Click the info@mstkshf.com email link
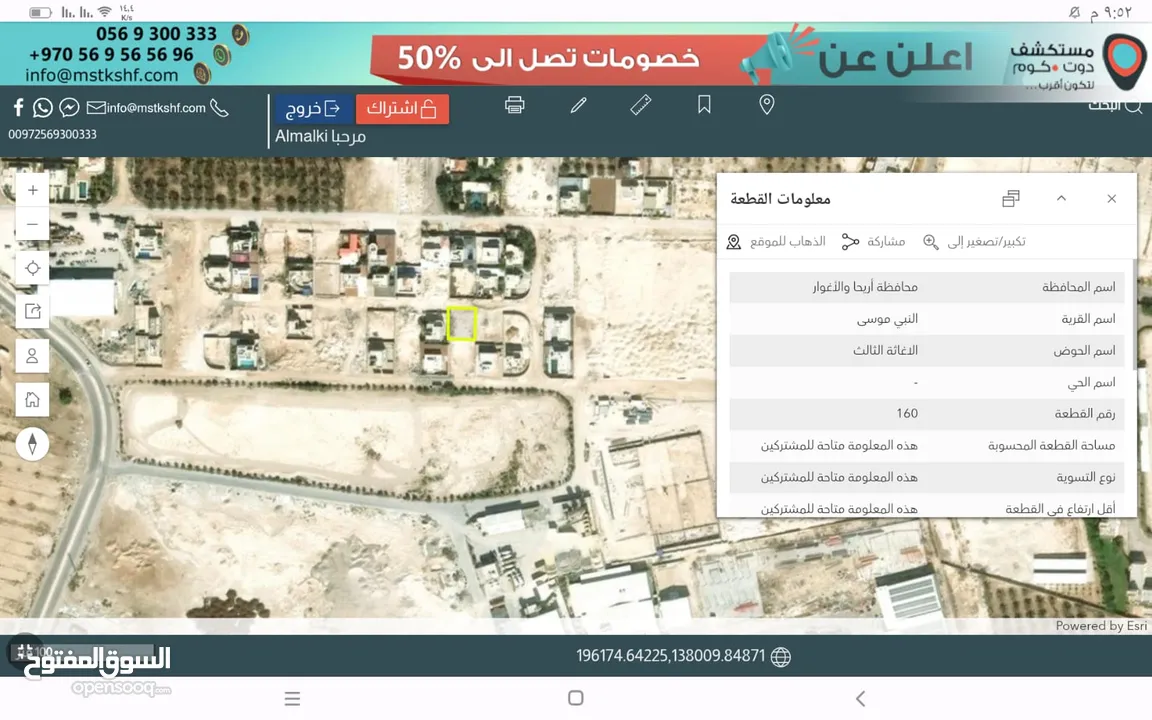Image resolution: width=1152 pixels, height=720 pixels. [x=156, y=108]
